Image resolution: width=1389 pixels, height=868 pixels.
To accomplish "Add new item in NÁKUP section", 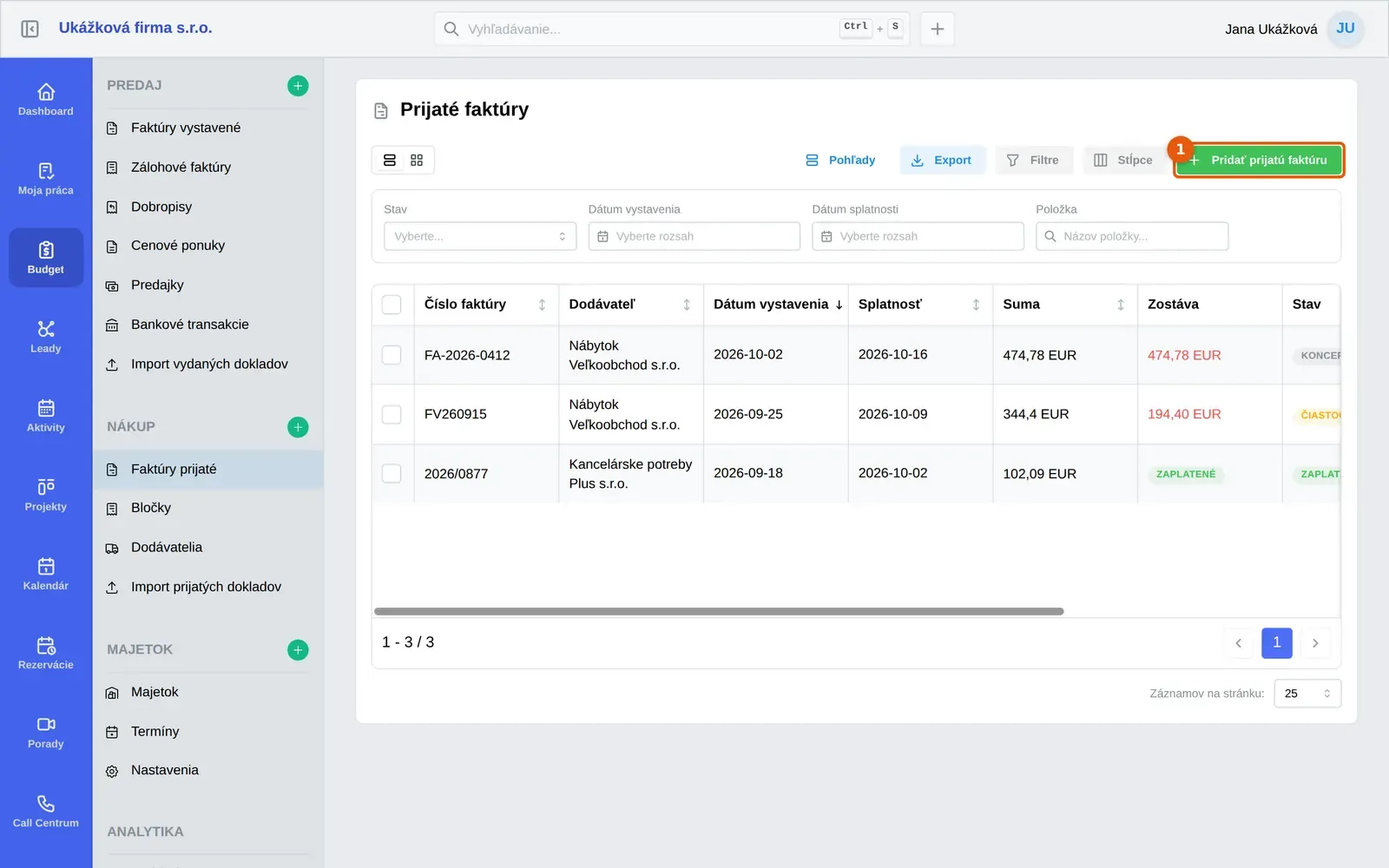I will [298, 427].
